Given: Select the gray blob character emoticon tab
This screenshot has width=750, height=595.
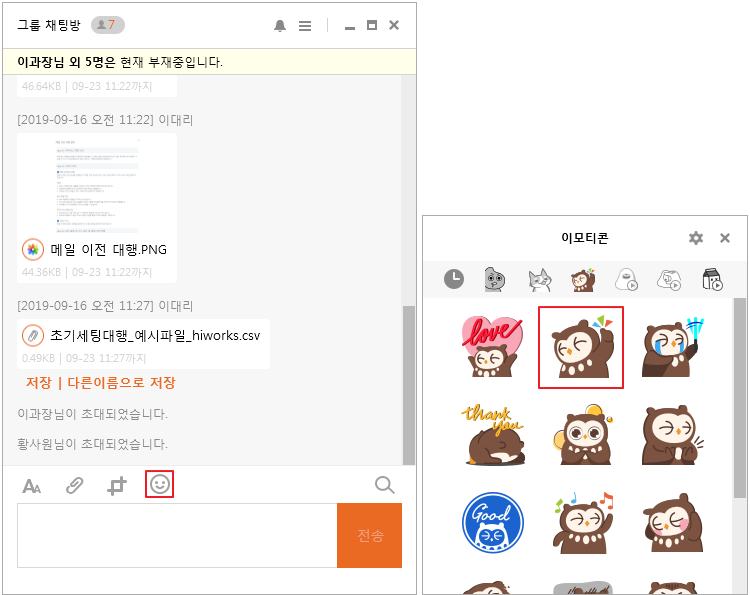Looking at the screenshot, I should [495, 279].
